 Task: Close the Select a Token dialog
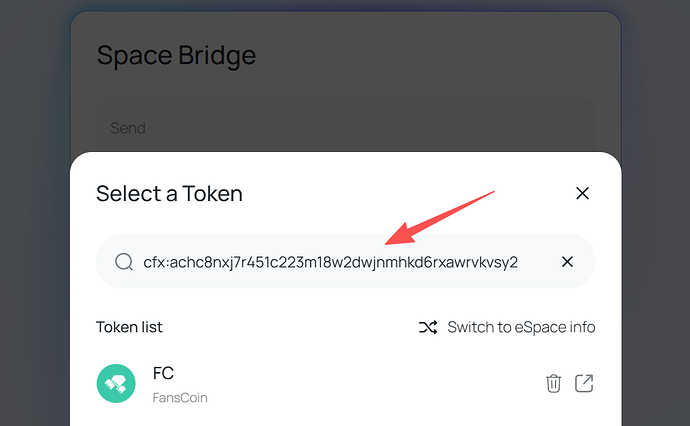[582, 193]
